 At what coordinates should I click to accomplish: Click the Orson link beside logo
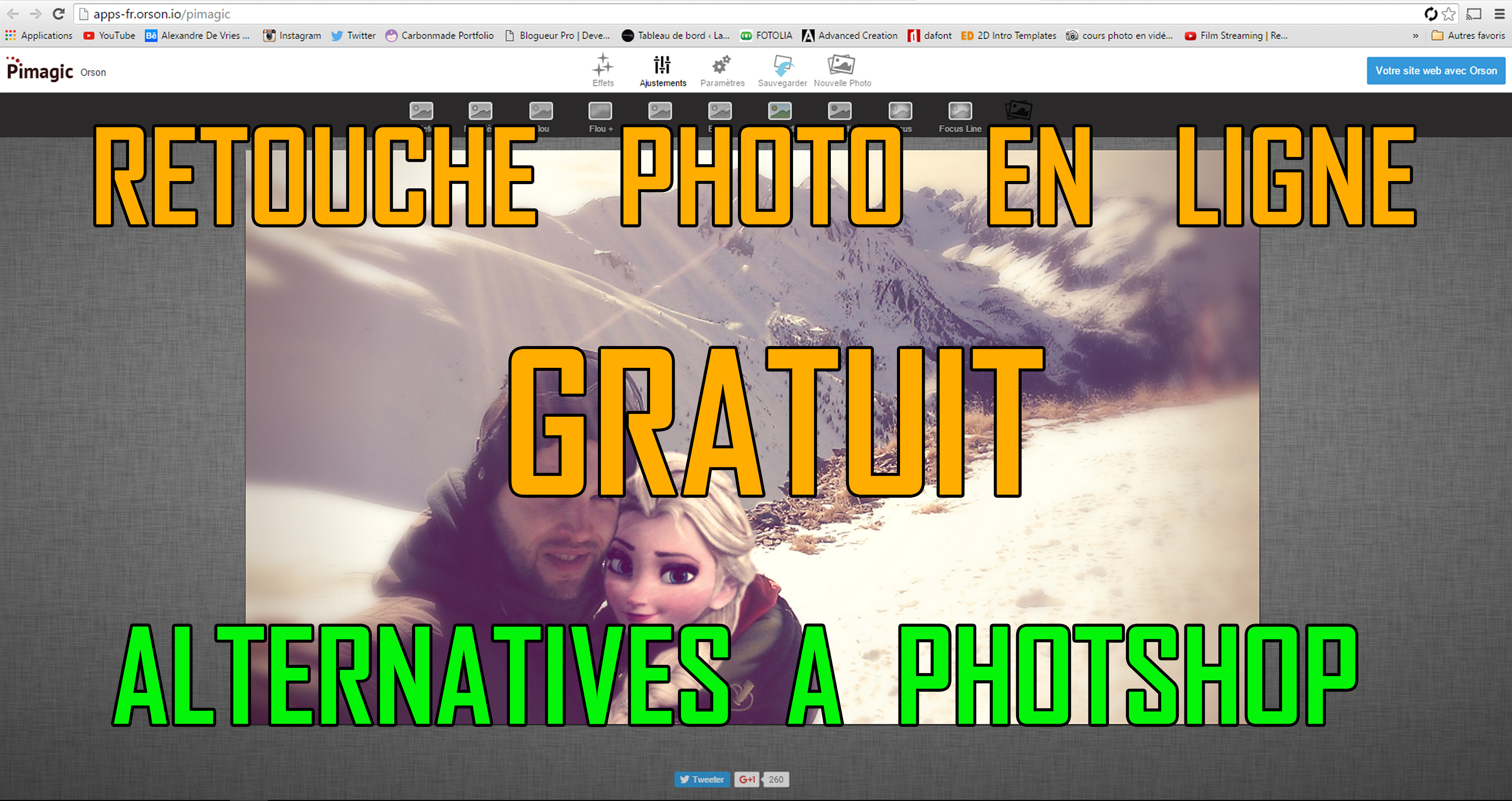pyautogui.click(x=93, y=72)
